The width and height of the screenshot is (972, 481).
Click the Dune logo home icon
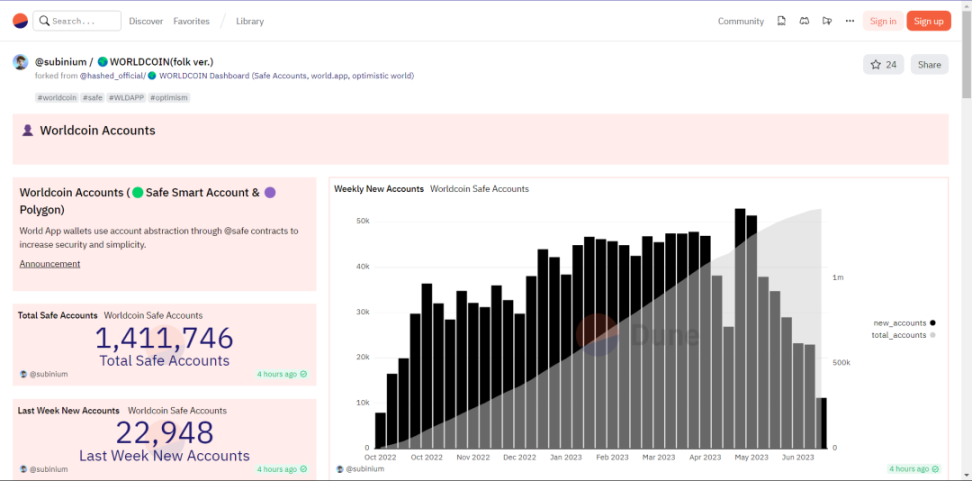pos(20,21)
